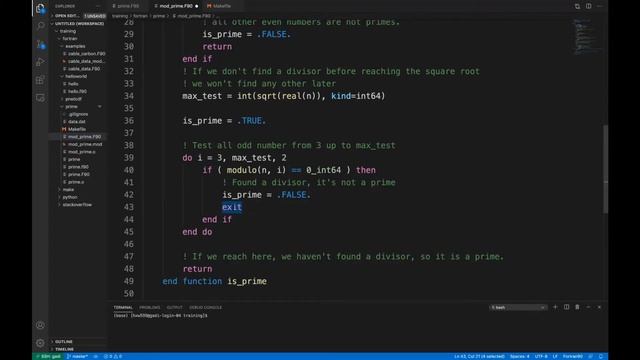The width and height of the screenshot is (640, 360).
Task: Open the Extensions view
Action: tap(40, 80)
